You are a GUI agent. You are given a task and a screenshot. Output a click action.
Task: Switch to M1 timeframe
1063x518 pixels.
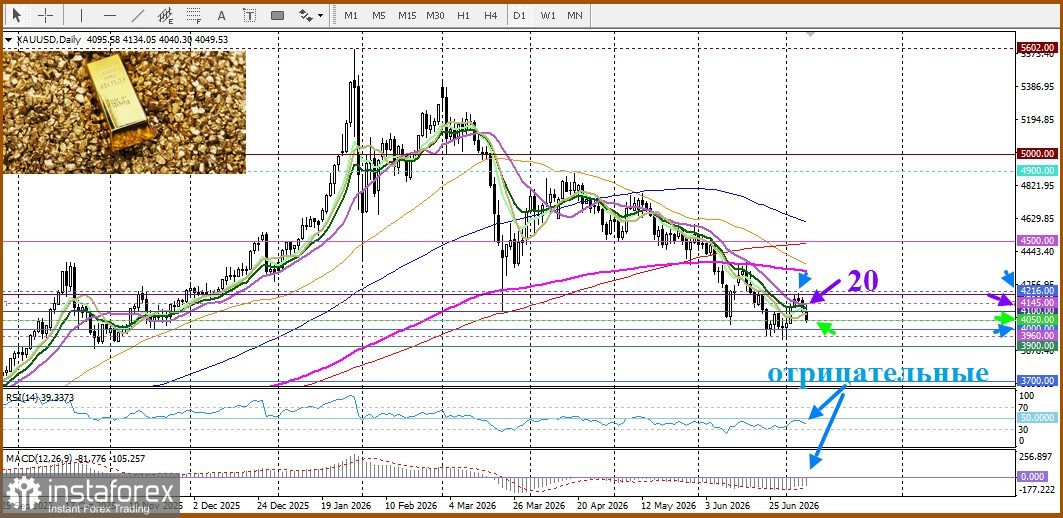pyautogui.click(x=350, y=15)
